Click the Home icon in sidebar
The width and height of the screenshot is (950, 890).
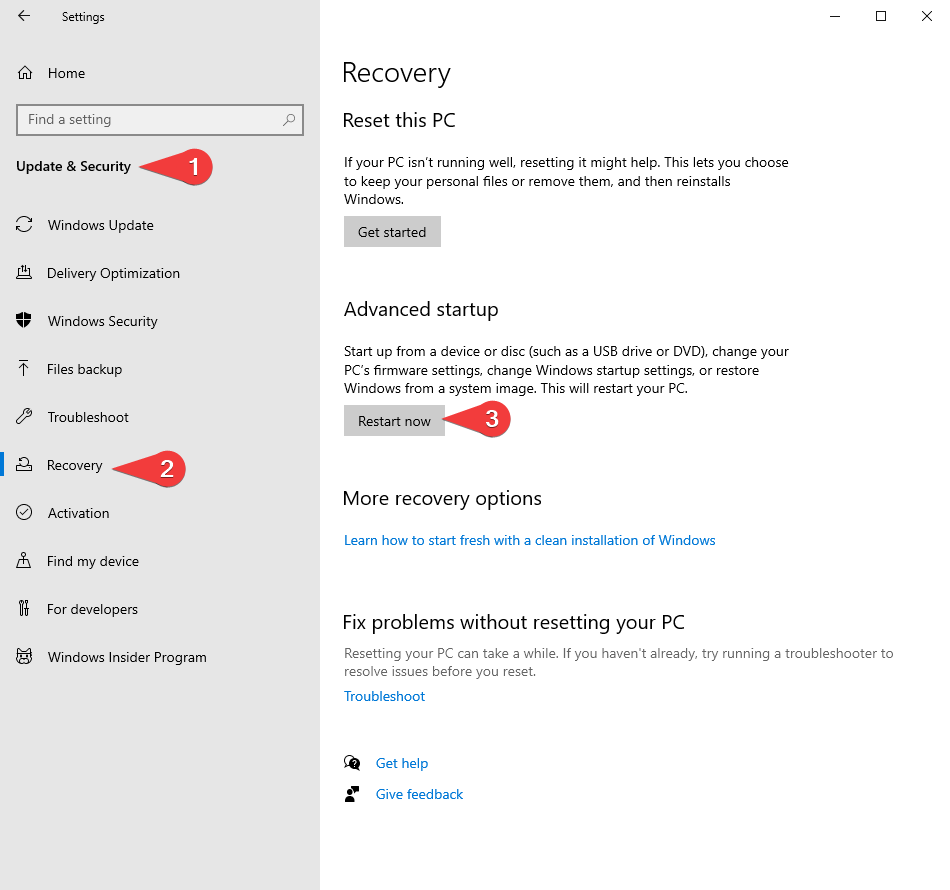[25, 73]
